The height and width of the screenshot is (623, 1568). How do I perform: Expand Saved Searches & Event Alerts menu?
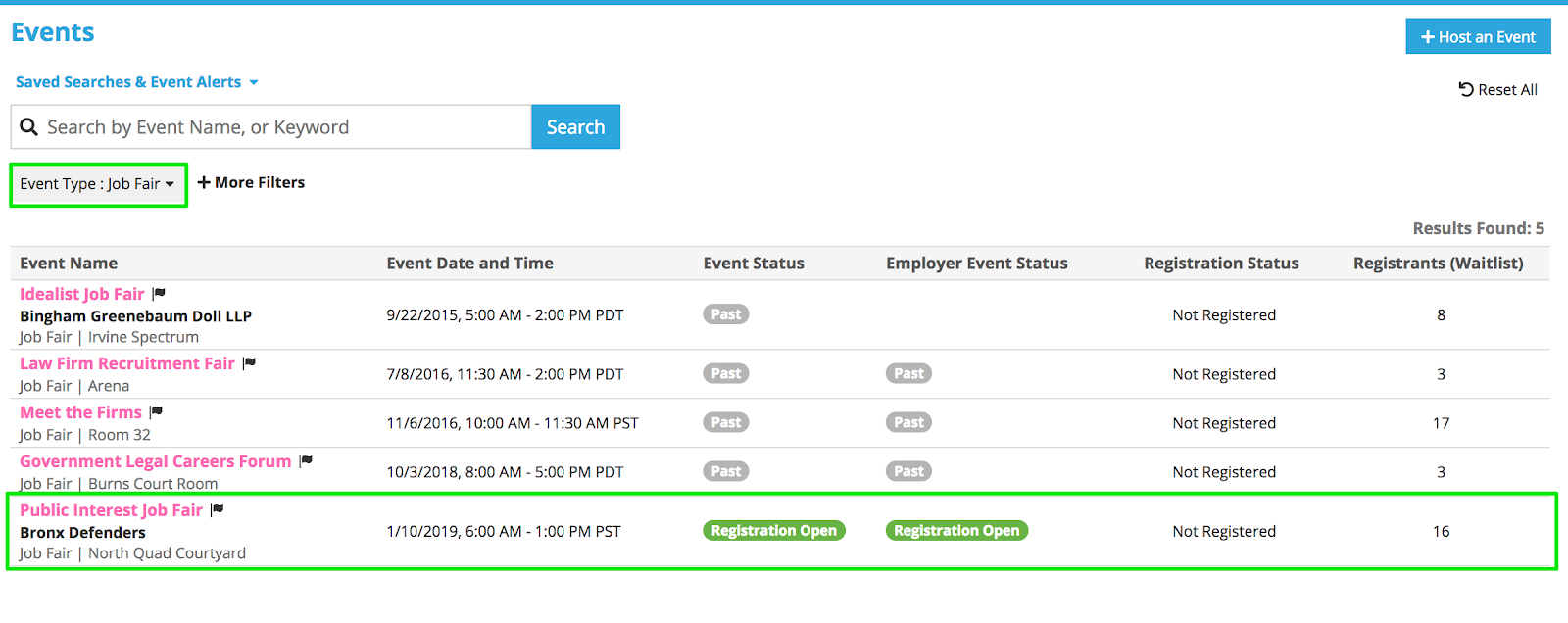(137, 82)
